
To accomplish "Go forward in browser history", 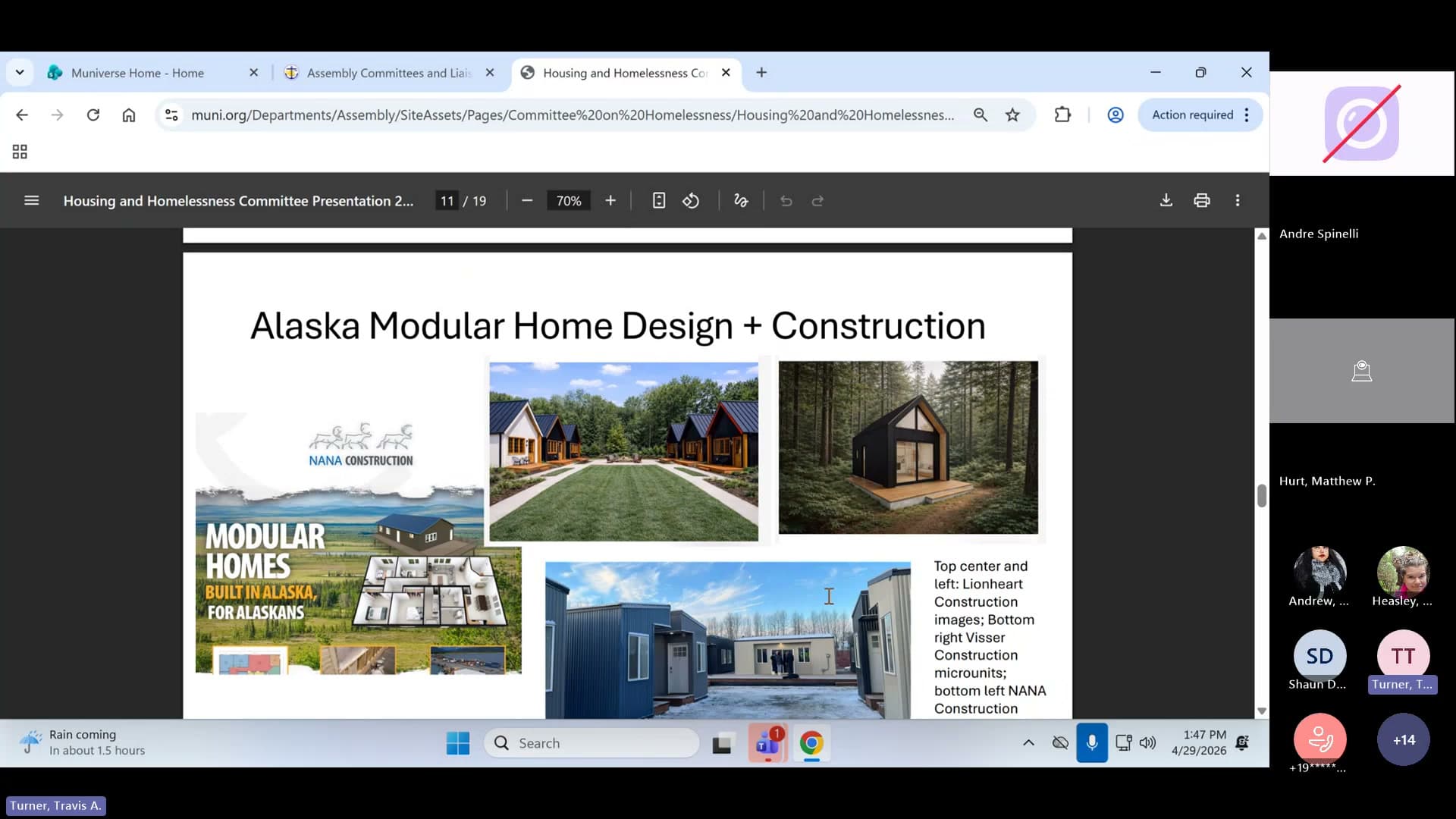I will [x=57, y=115].
